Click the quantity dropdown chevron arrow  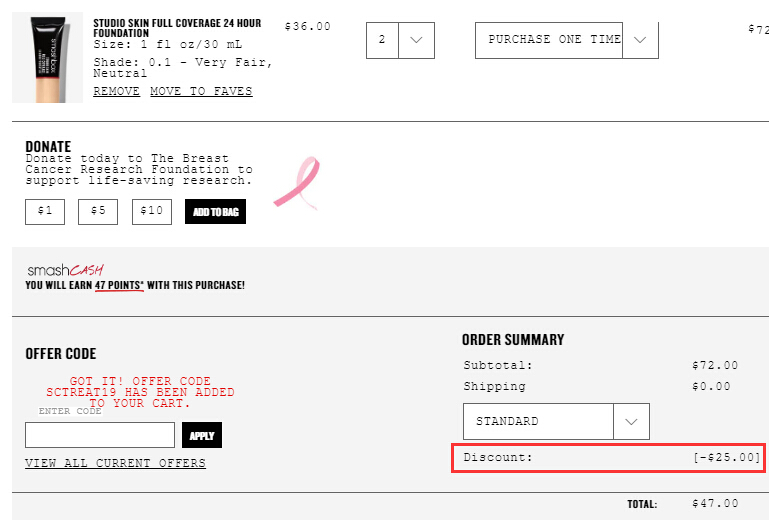(x=416, y=40)
